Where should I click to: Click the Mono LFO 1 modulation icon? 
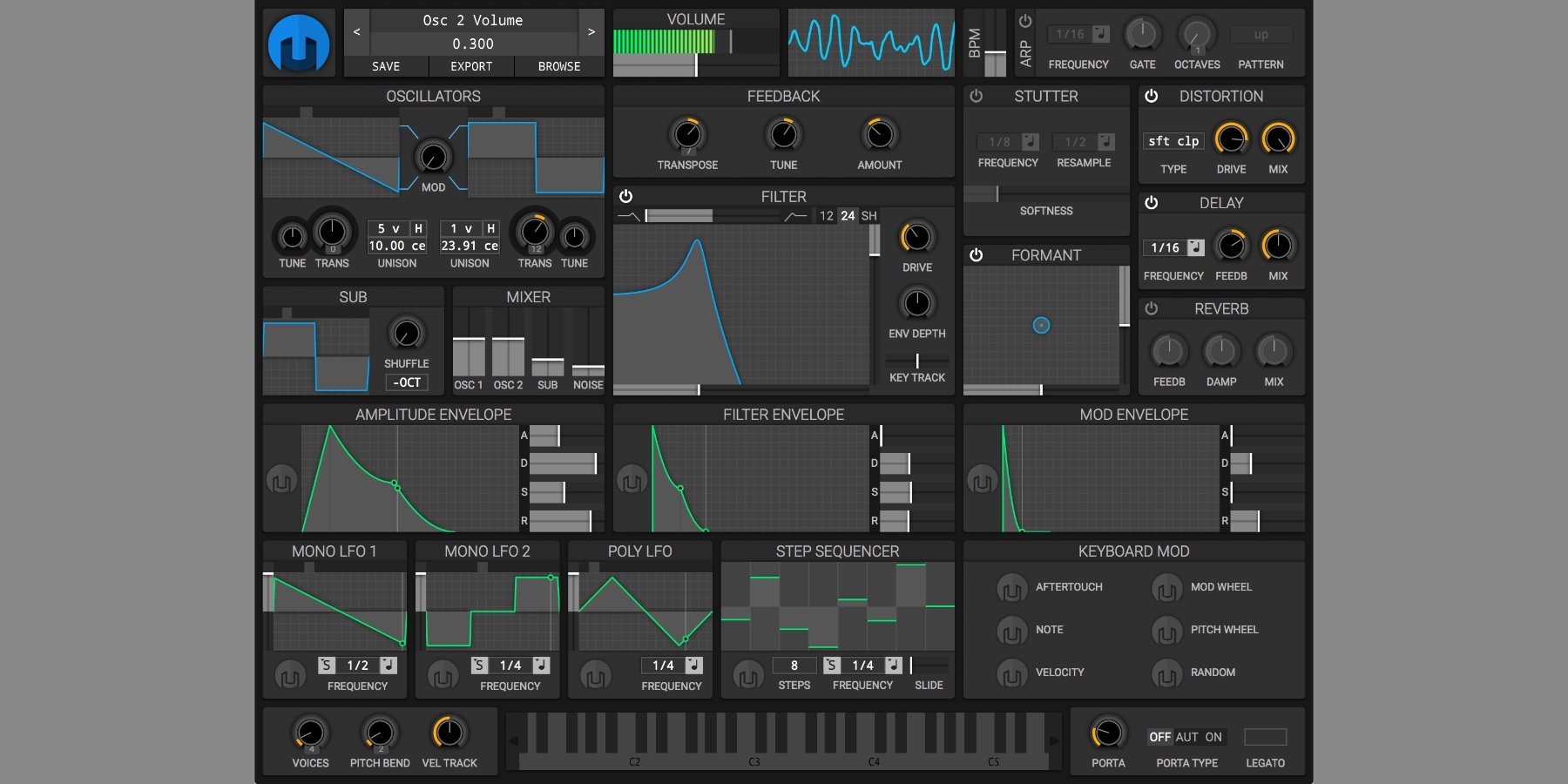[290, 675]
